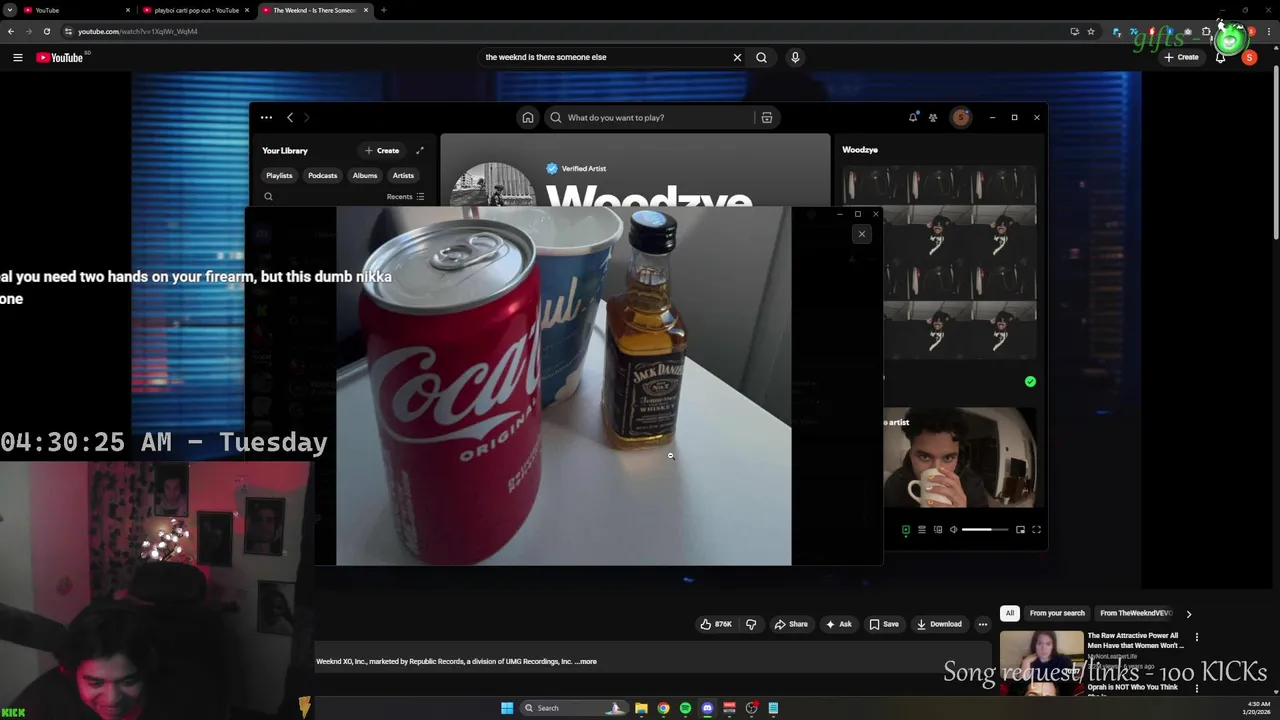Filter Spotify library by Podcasts

pos(322,175)
